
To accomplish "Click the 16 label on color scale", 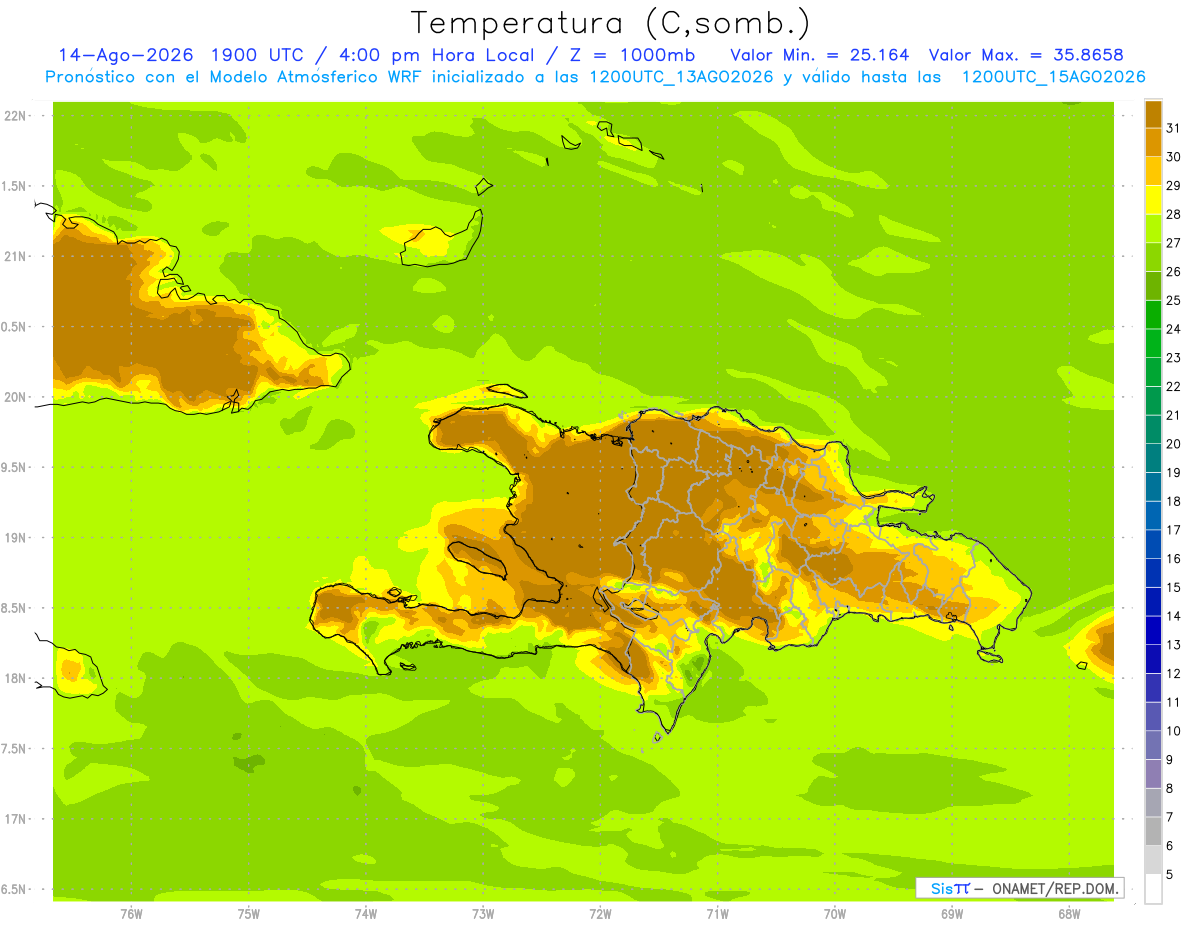I will (1173, 559).
